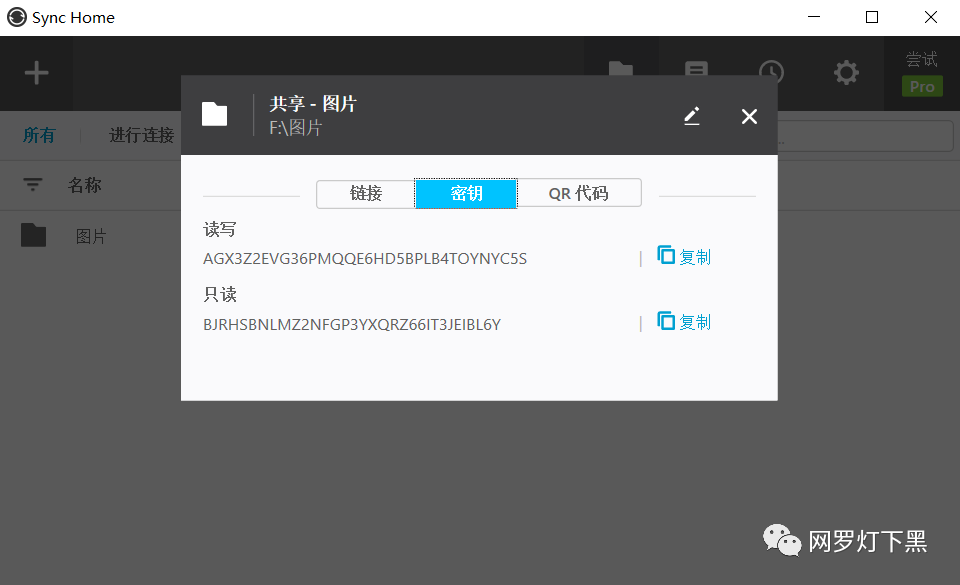Minimize the Sync Home window
The height and width of the screenshot is (585, 960).
814,17
